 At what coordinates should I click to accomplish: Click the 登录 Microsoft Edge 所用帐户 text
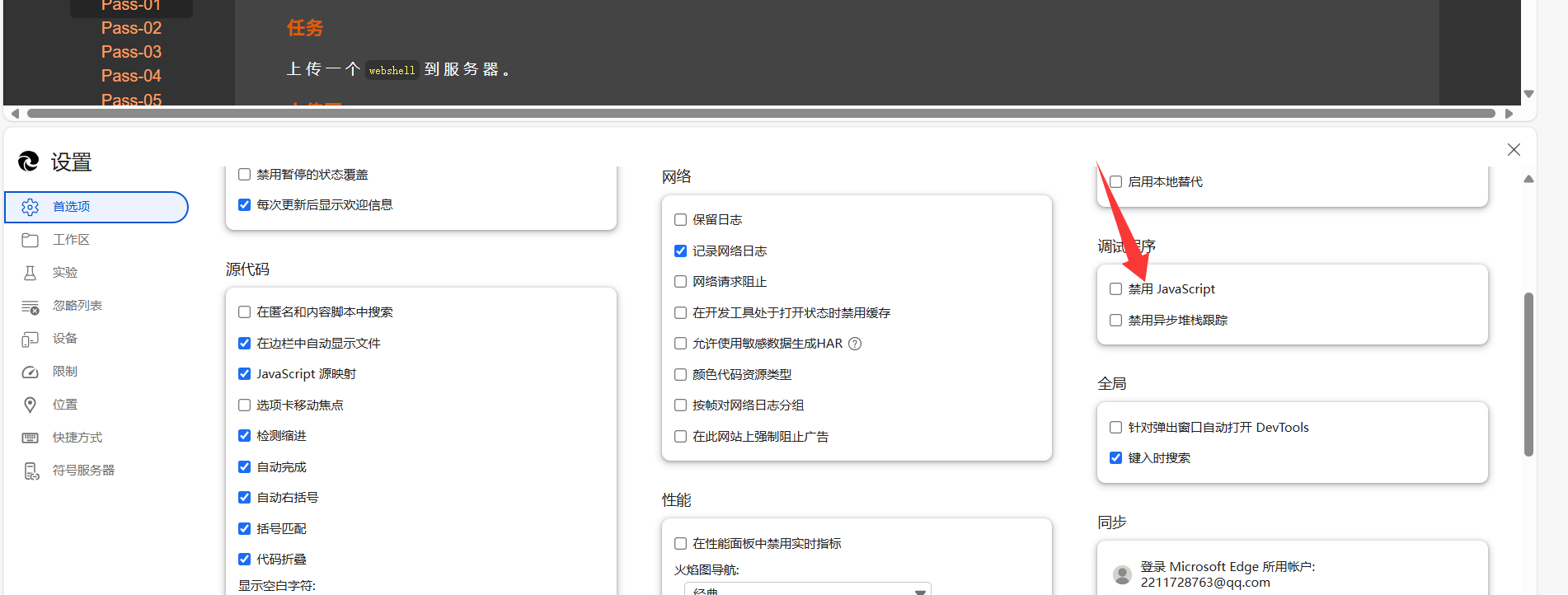(1228, 567)
